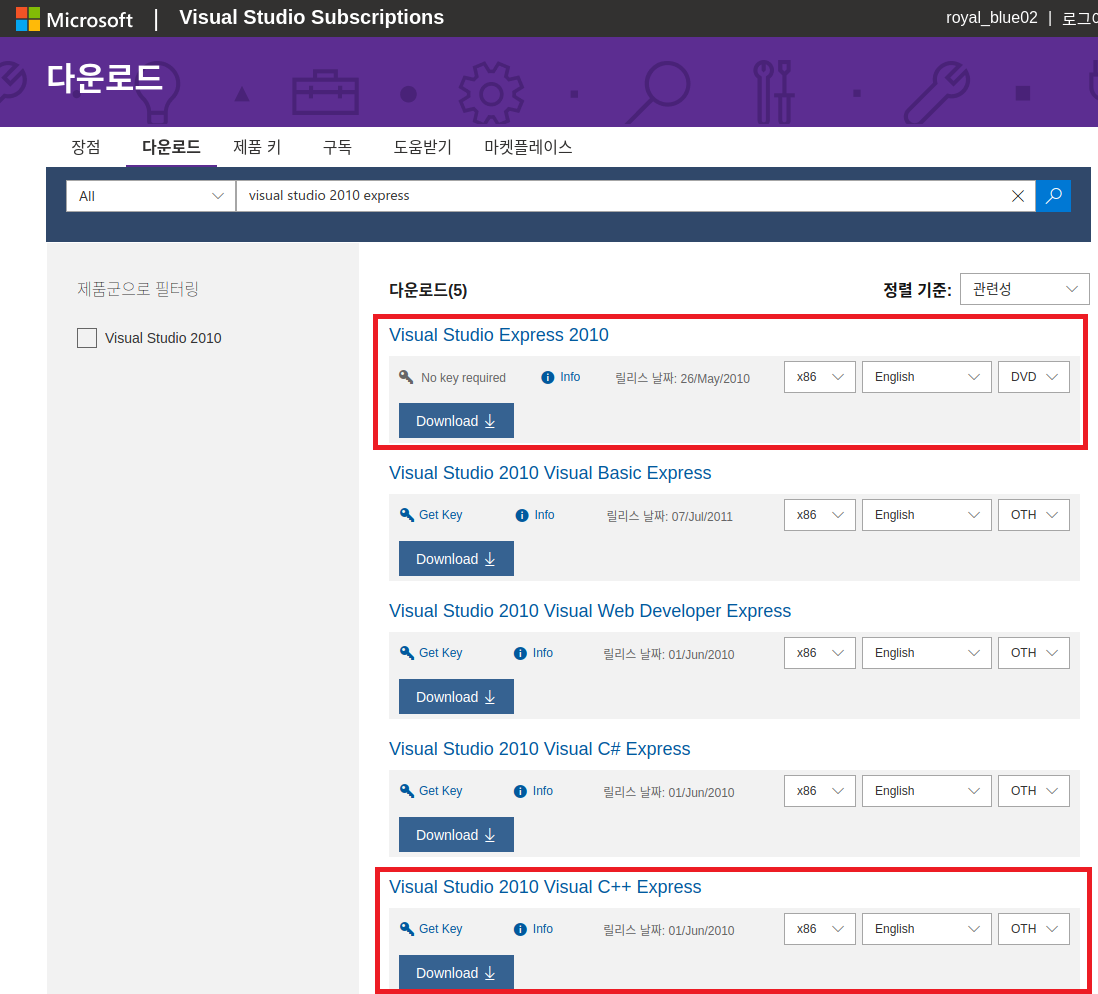Download Visual Studio 2010 Visual C# Express
Viewport: 1098px width, 994px height.
click(456, 835)
